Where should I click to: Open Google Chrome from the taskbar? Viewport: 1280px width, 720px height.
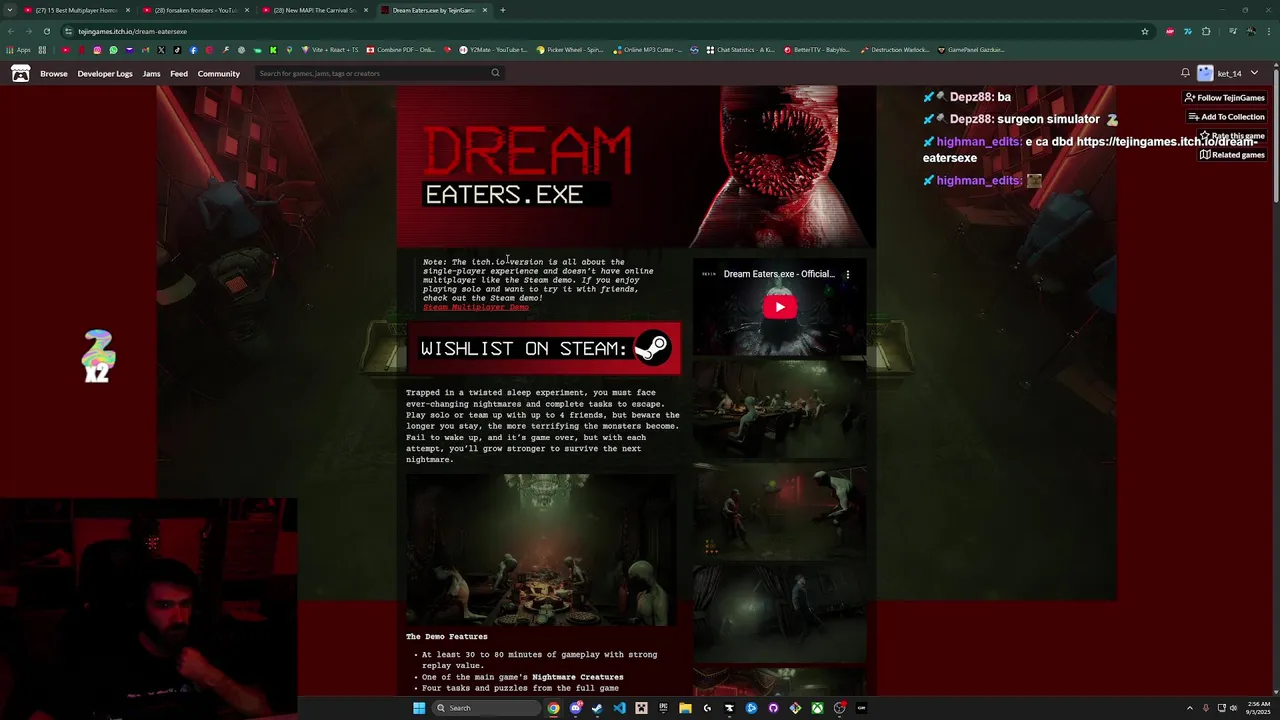[553, 708]
